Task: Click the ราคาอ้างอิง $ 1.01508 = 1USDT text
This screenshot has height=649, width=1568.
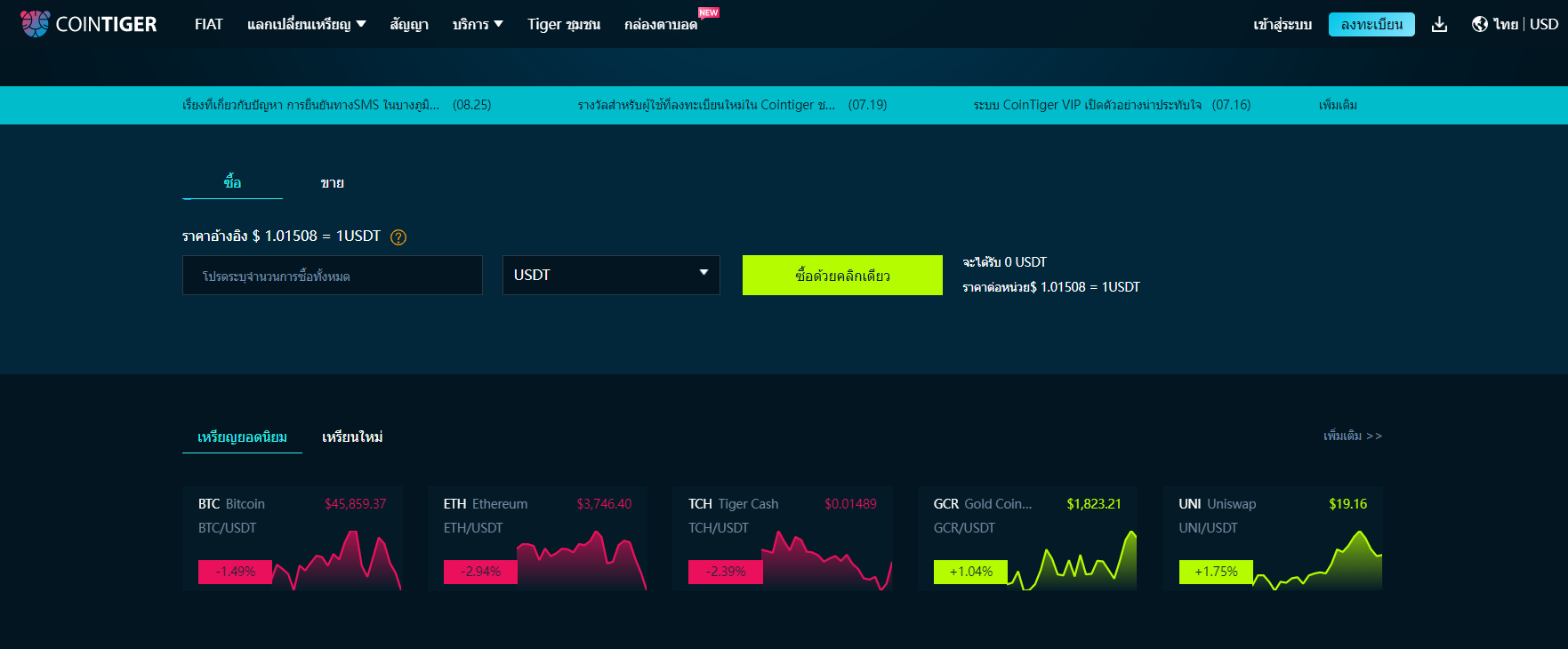Action: [281, 236]
